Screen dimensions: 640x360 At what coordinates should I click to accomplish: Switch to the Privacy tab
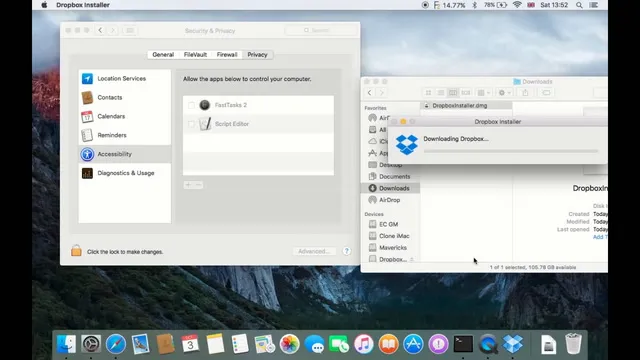pos(257,55)
